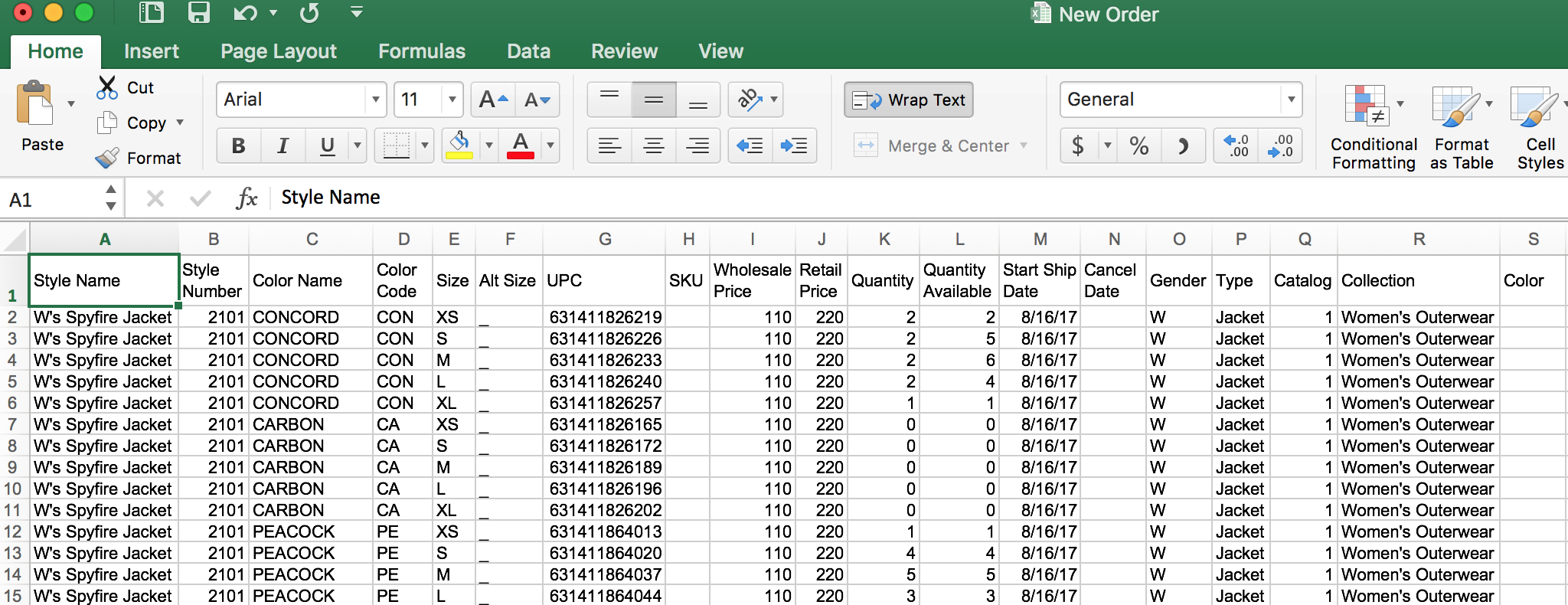Switch to the Formulas tab
This screenshot has height=605, width=1568.
(421, 51)
